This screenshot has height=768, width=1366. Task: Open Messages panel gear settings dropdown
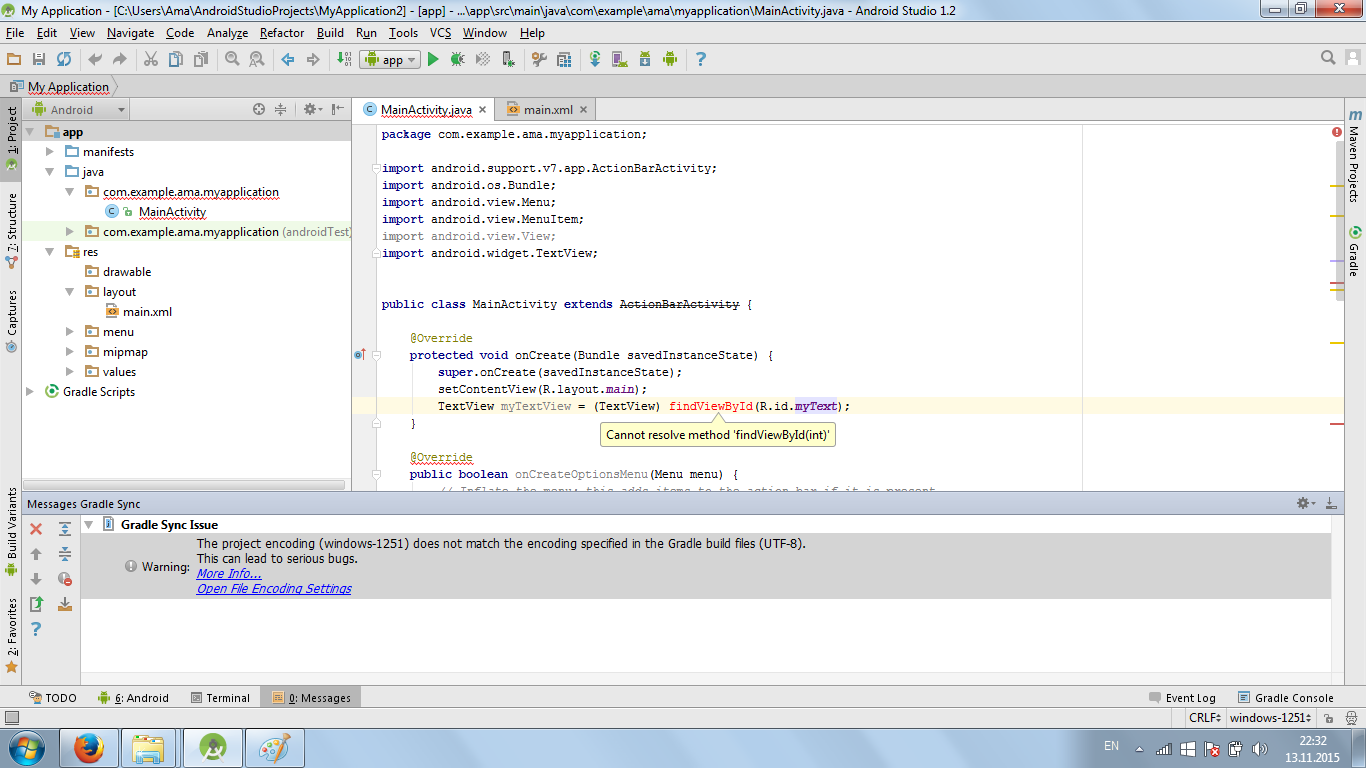point(1305,504)
